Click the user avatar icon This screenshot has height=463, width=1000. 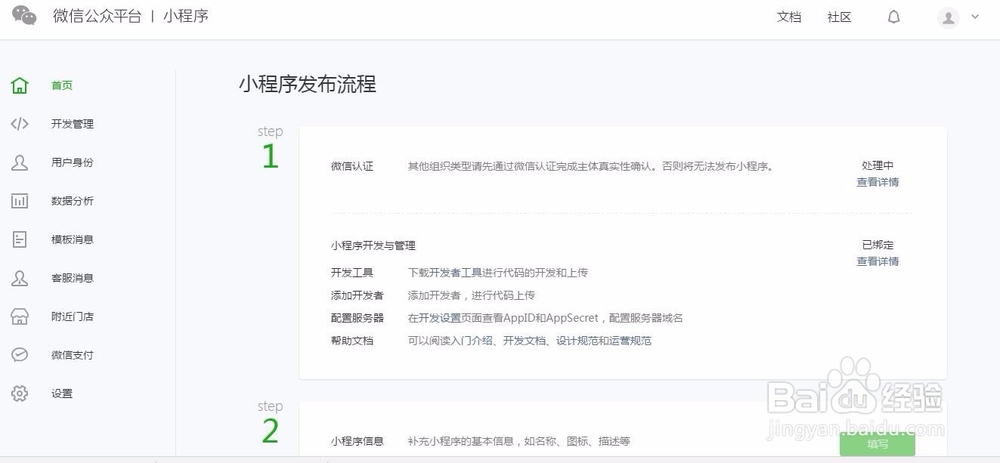(x=948, y=17)
